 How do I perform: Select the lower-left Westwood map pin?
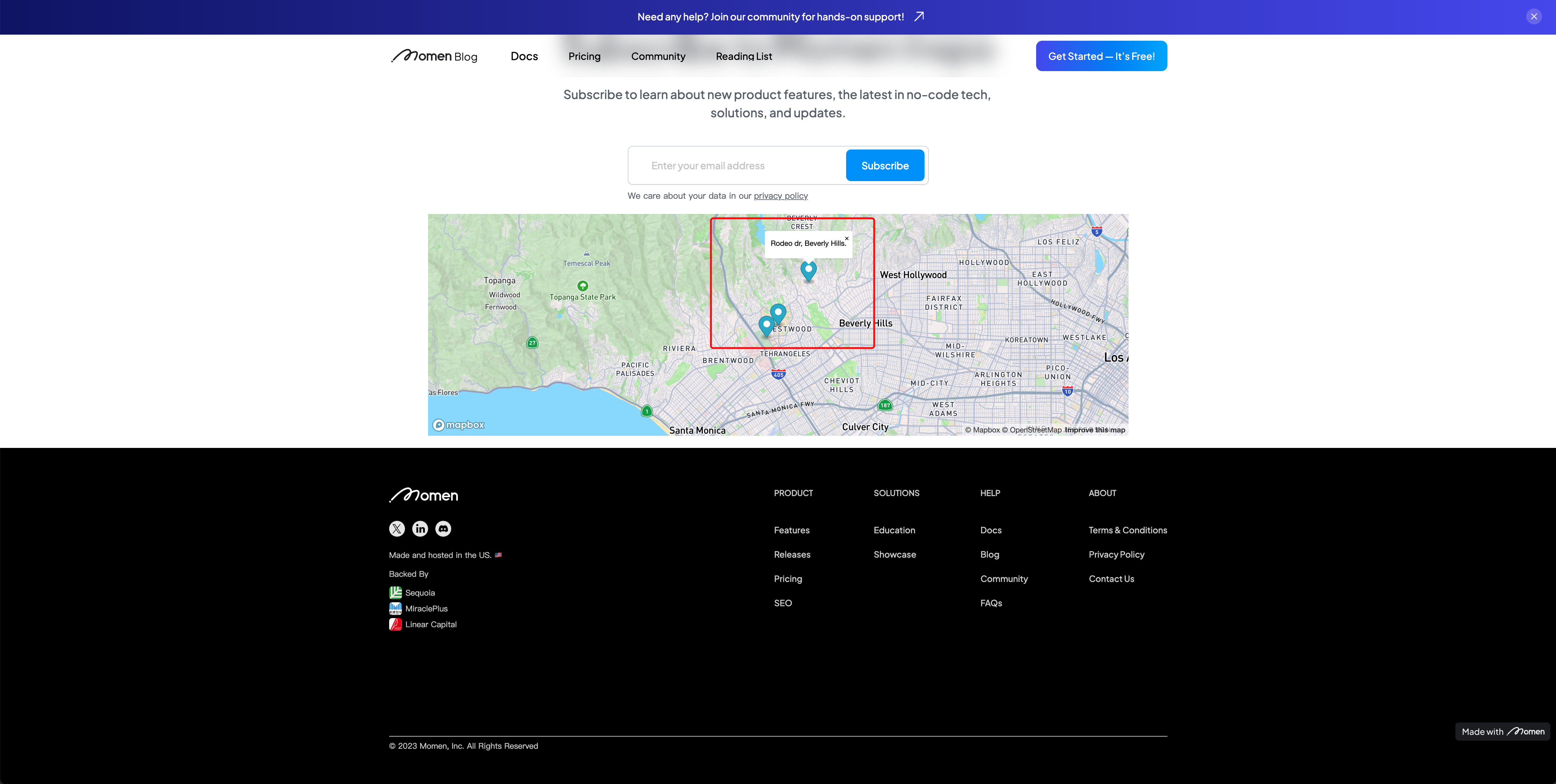click(x=766, y=326)
